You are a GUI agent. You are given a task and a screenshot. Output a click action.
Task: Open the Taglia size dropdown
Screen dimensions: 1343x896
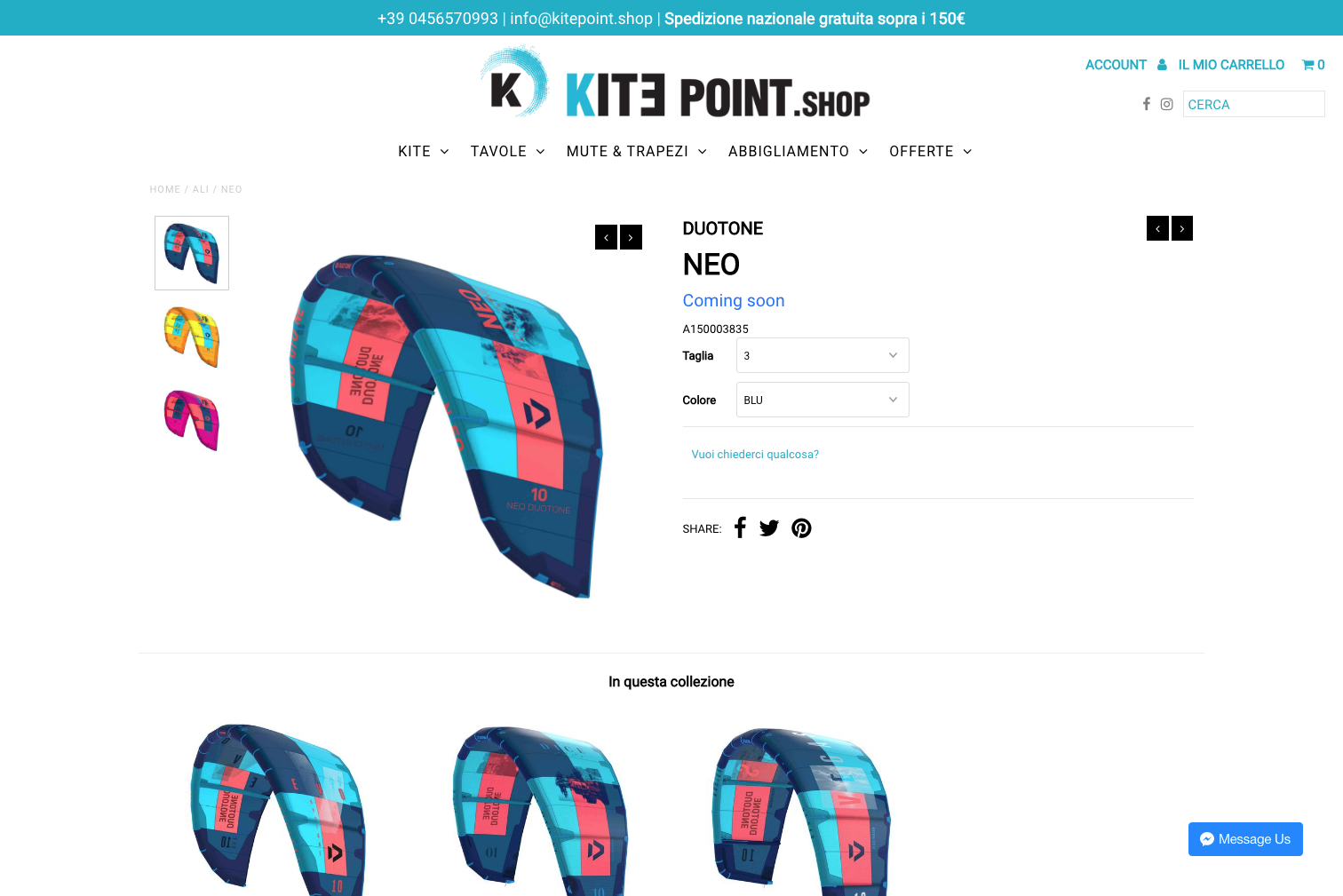pos(822,355)
